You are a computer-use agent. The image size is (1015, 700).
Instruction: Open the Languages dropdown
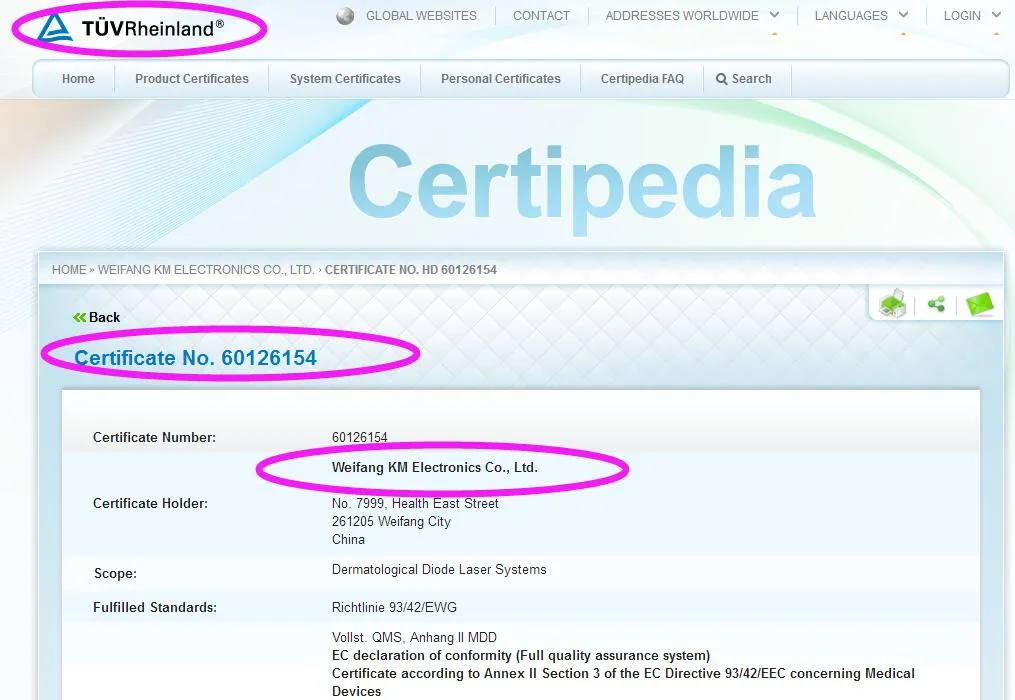861,16
